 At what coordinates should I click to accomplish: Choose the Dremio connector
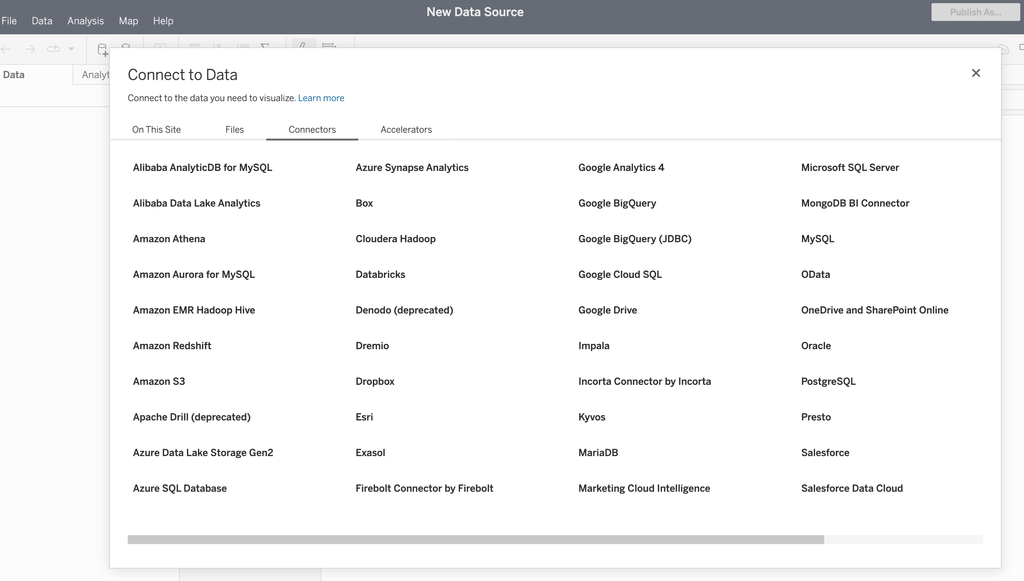372,345
